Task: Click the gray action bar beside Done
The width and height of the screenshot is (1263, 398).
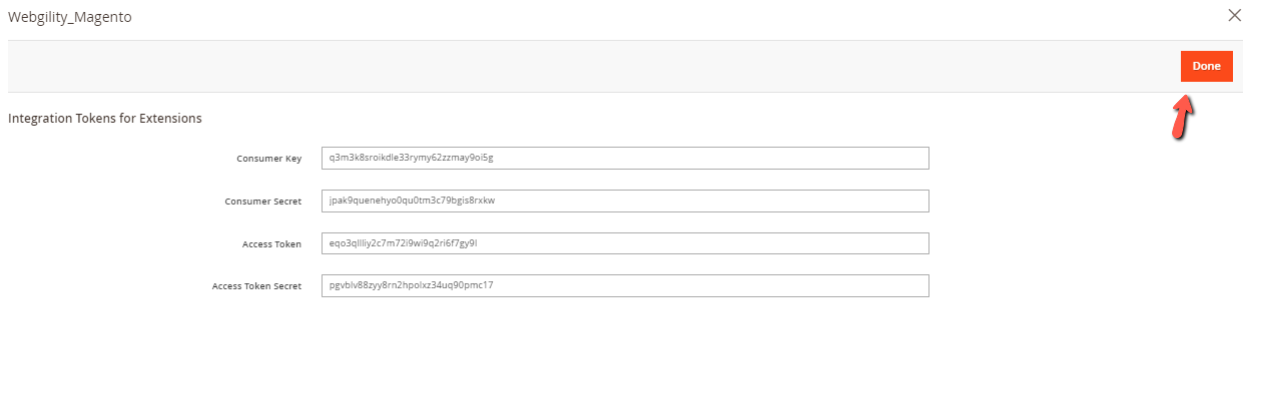Action: [x=590, y=66]
